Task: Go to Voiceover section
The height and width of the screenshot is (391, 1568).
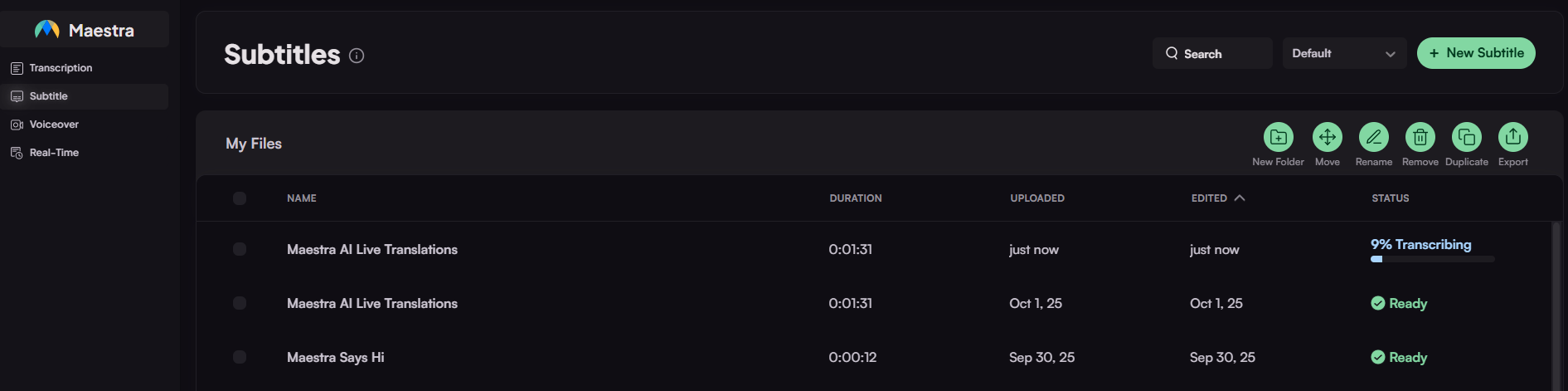Action: pos(54,125)
